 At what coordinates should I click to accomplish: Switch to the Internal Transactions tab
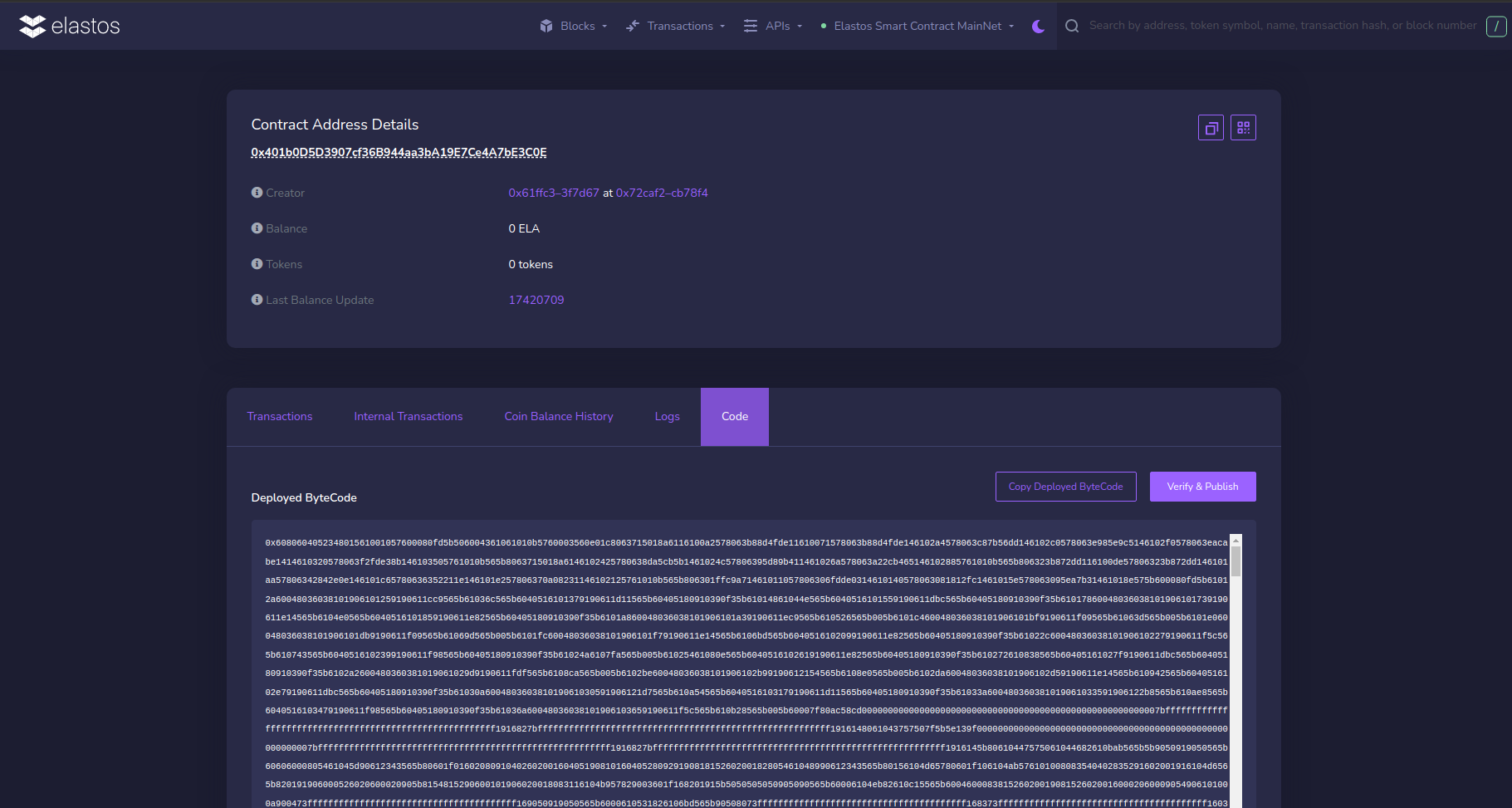coord(408,417)
